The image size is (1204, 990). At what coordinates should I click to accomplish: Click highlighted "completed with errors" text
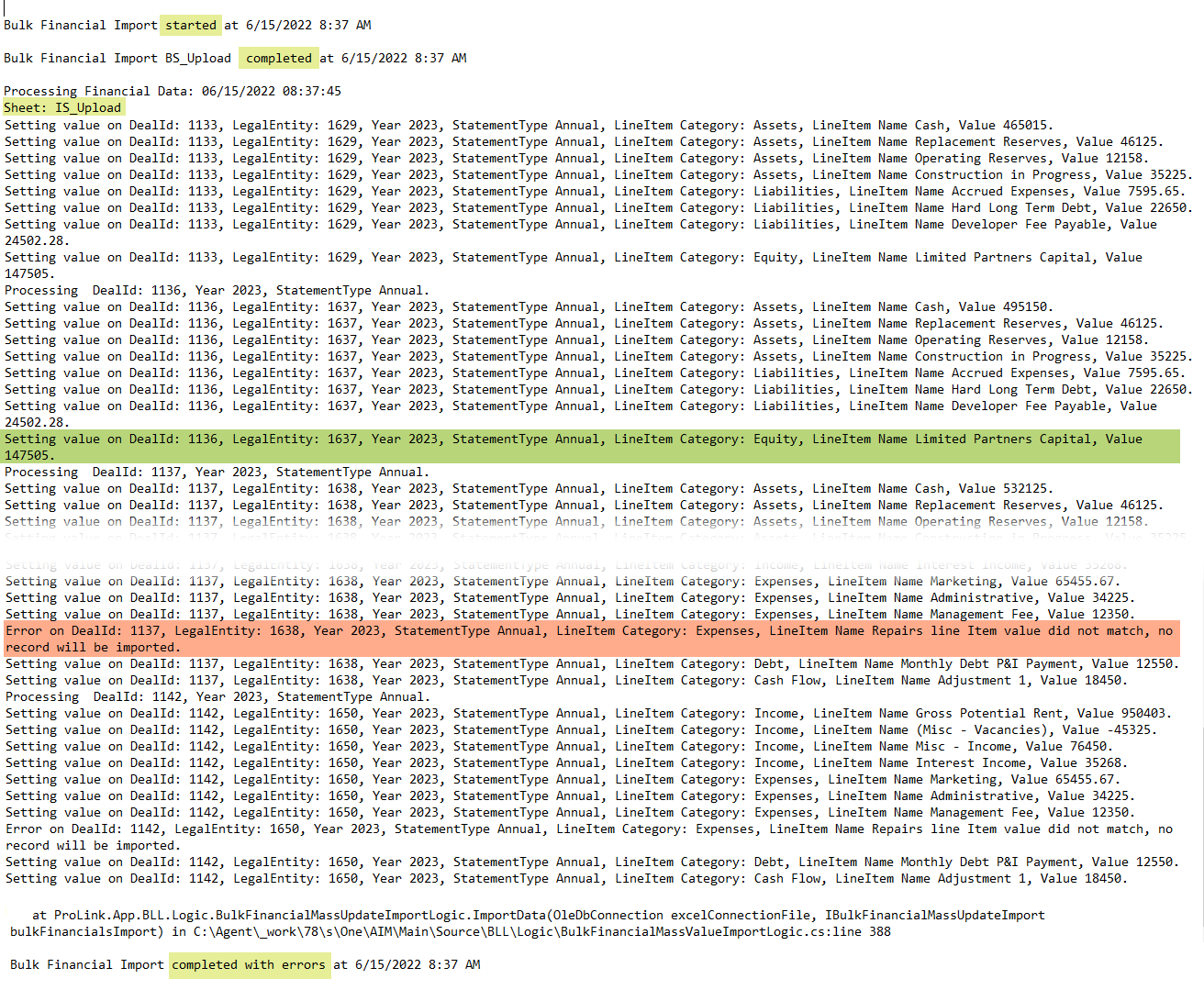tap(249, 964)
